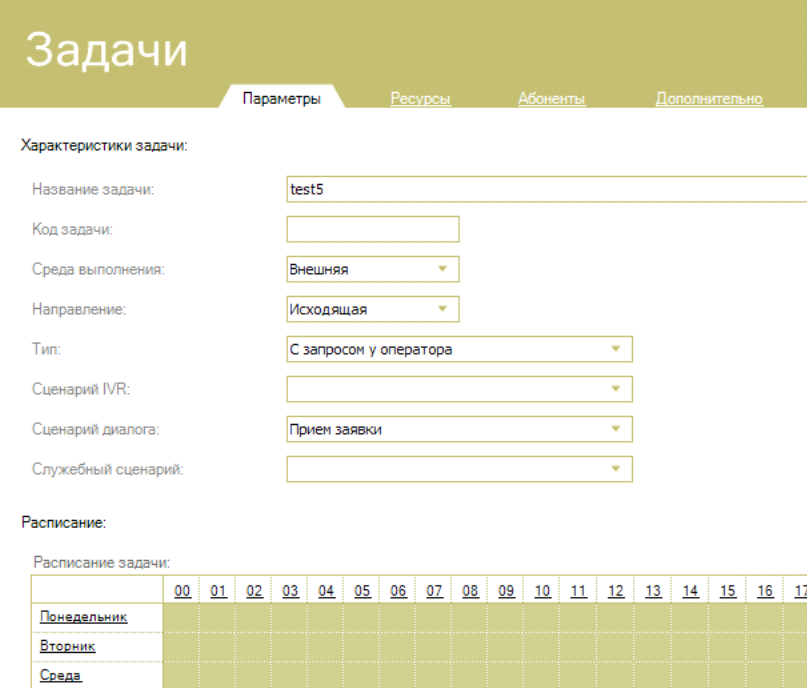
Task: Switch to the Ресурсы tab
Action: tap(420, 99)
